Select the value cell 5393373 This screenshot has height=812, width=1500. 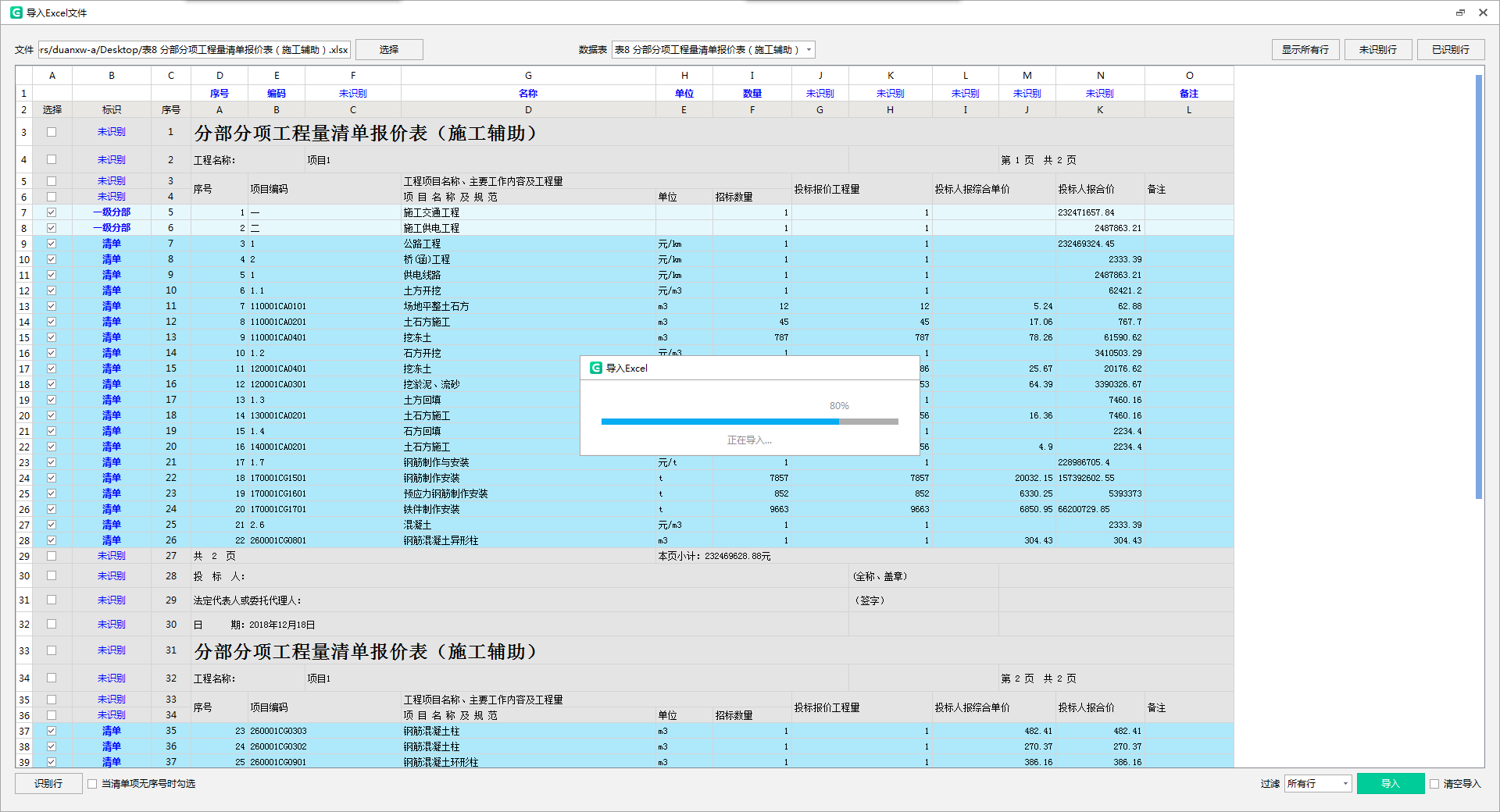tap(1100, 493)
